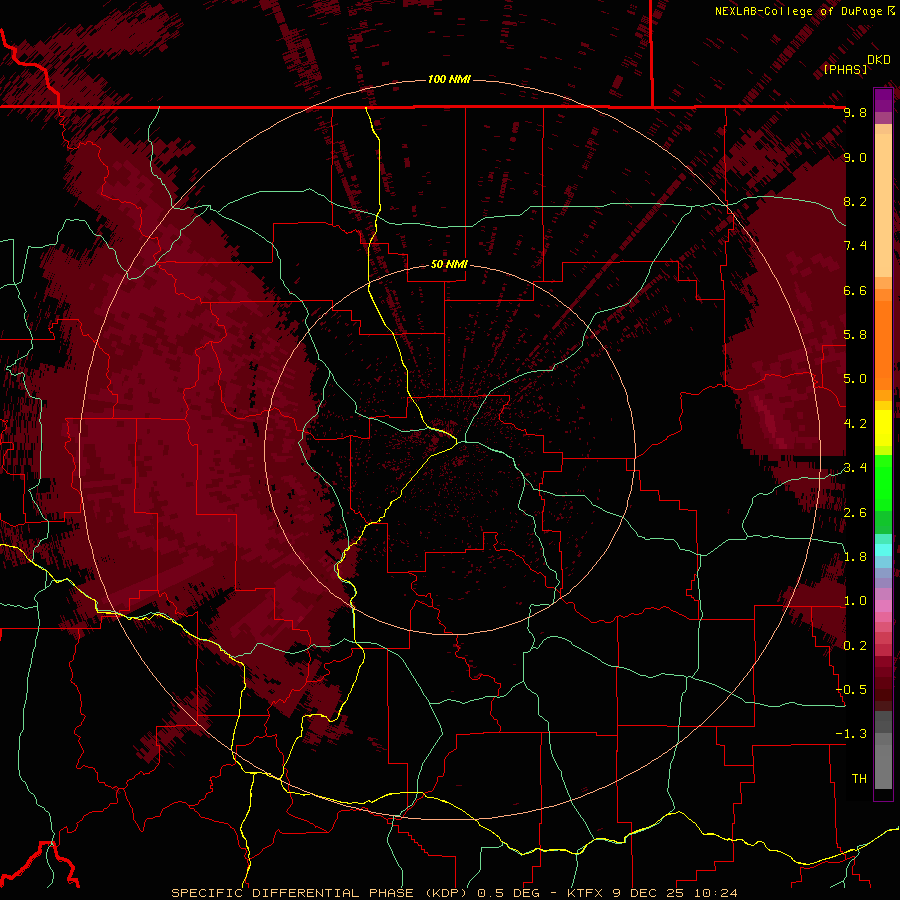Viewport: 900px width, 900px height.
Task: Click the 1.0 value on color scale
Action: pos(855,601)
